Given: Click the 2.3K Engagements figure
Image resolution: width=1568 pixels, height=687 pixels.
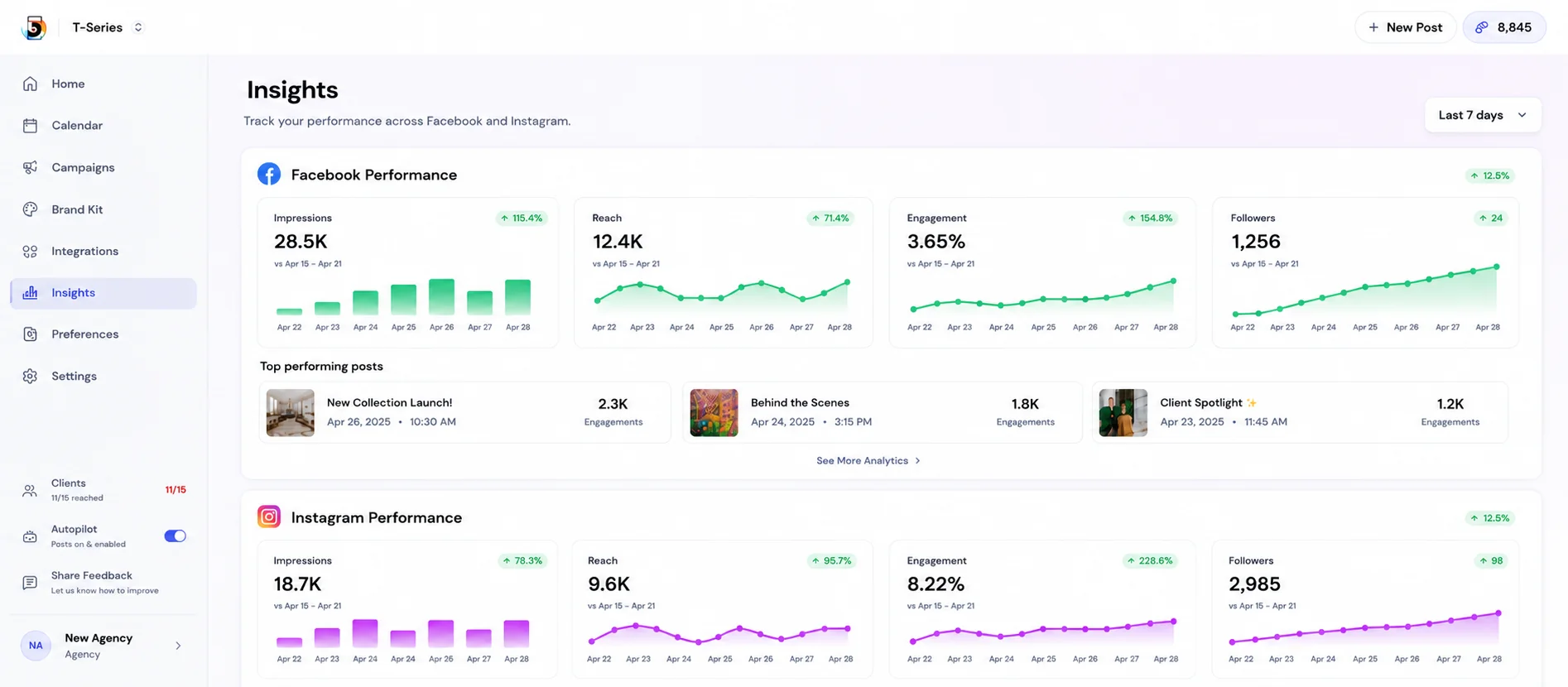Looking at the screenshot, I should pos(613,404).
